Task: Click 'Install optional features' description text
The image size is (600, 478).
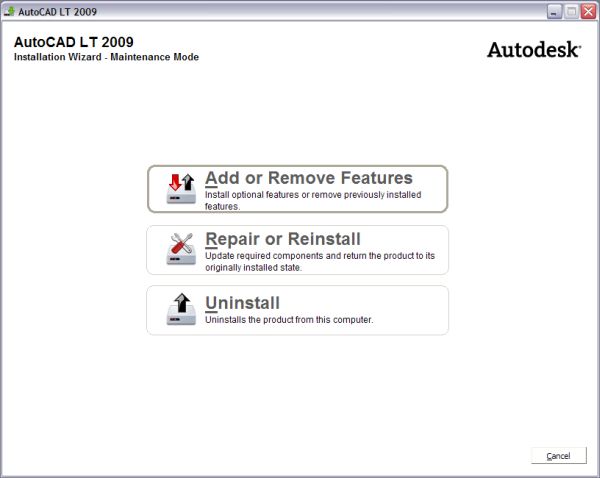Action: (x=313, y=201)
